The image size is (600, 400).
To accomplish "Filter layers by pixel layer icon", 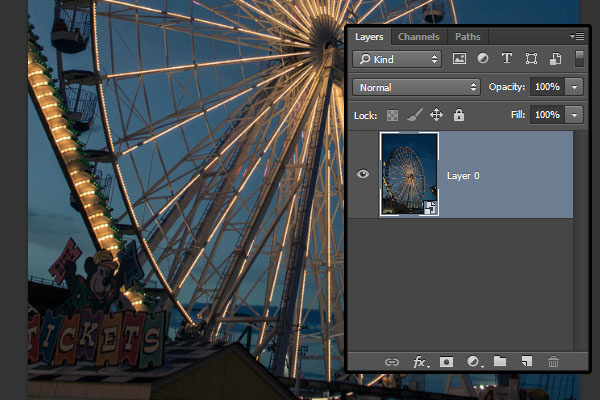I will pos(459,59).
